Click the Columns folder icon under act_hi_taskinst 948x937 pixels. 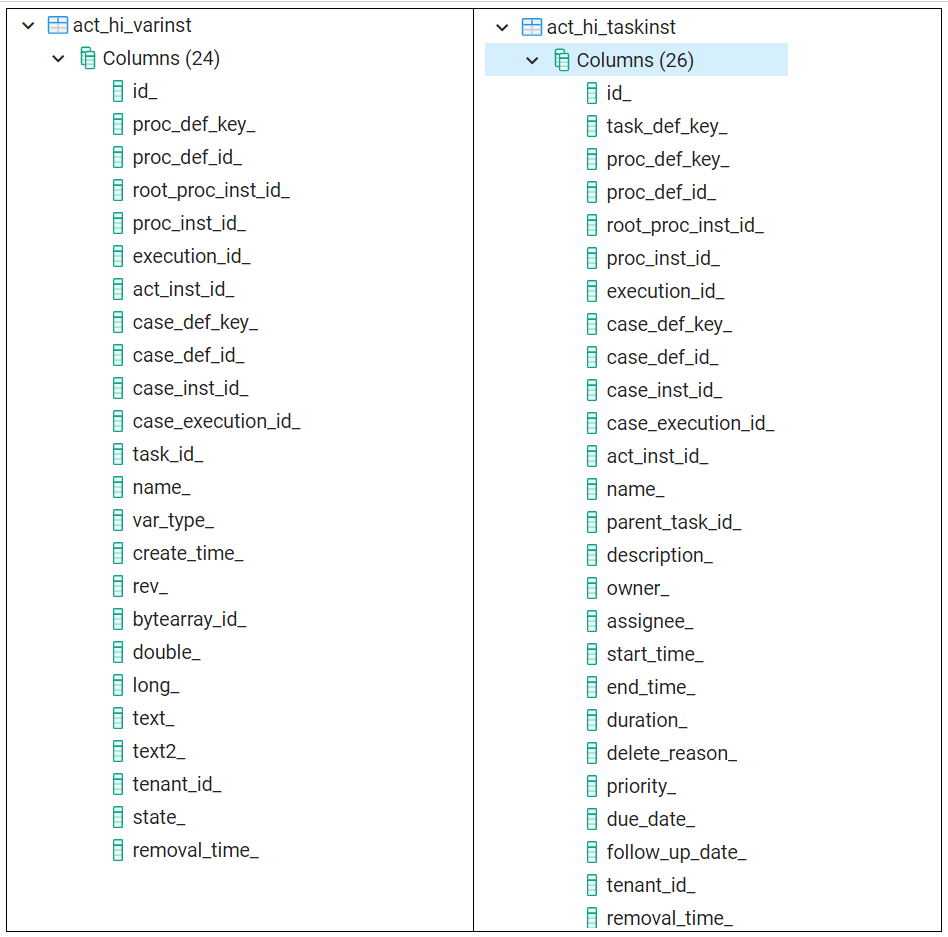563,59
